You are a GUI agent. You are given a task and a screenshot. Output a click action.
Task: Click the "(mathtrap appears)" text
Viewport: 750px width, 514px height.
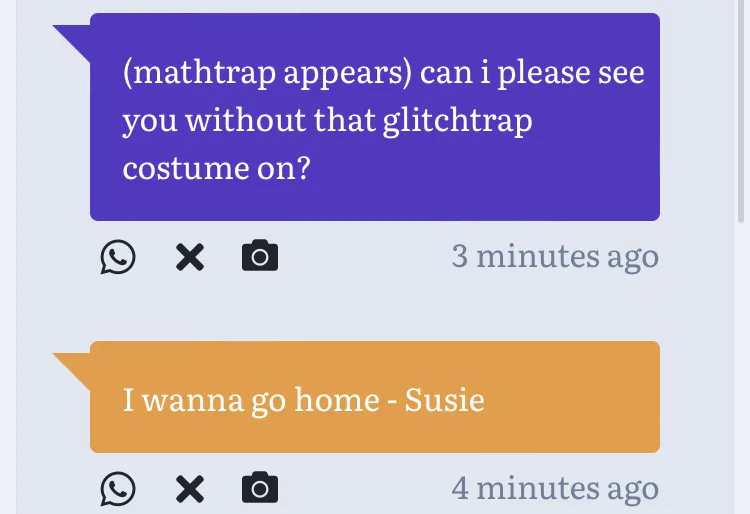click(266, 73)
